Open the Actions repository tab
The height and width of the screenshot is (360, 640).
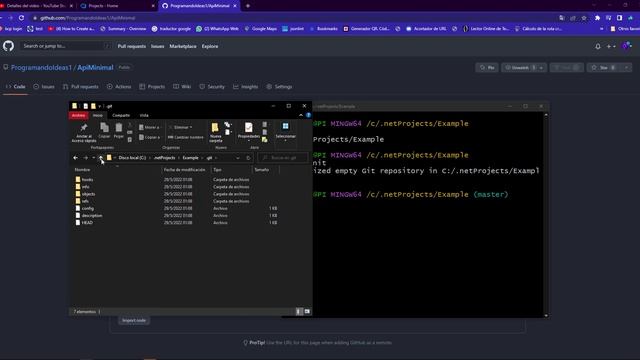click(x=119, y=87)
